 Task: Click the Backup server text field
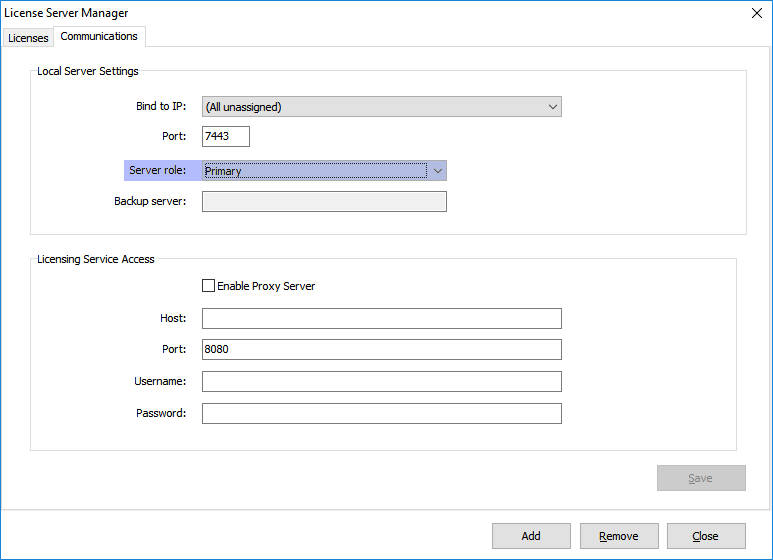coord(324,202)
